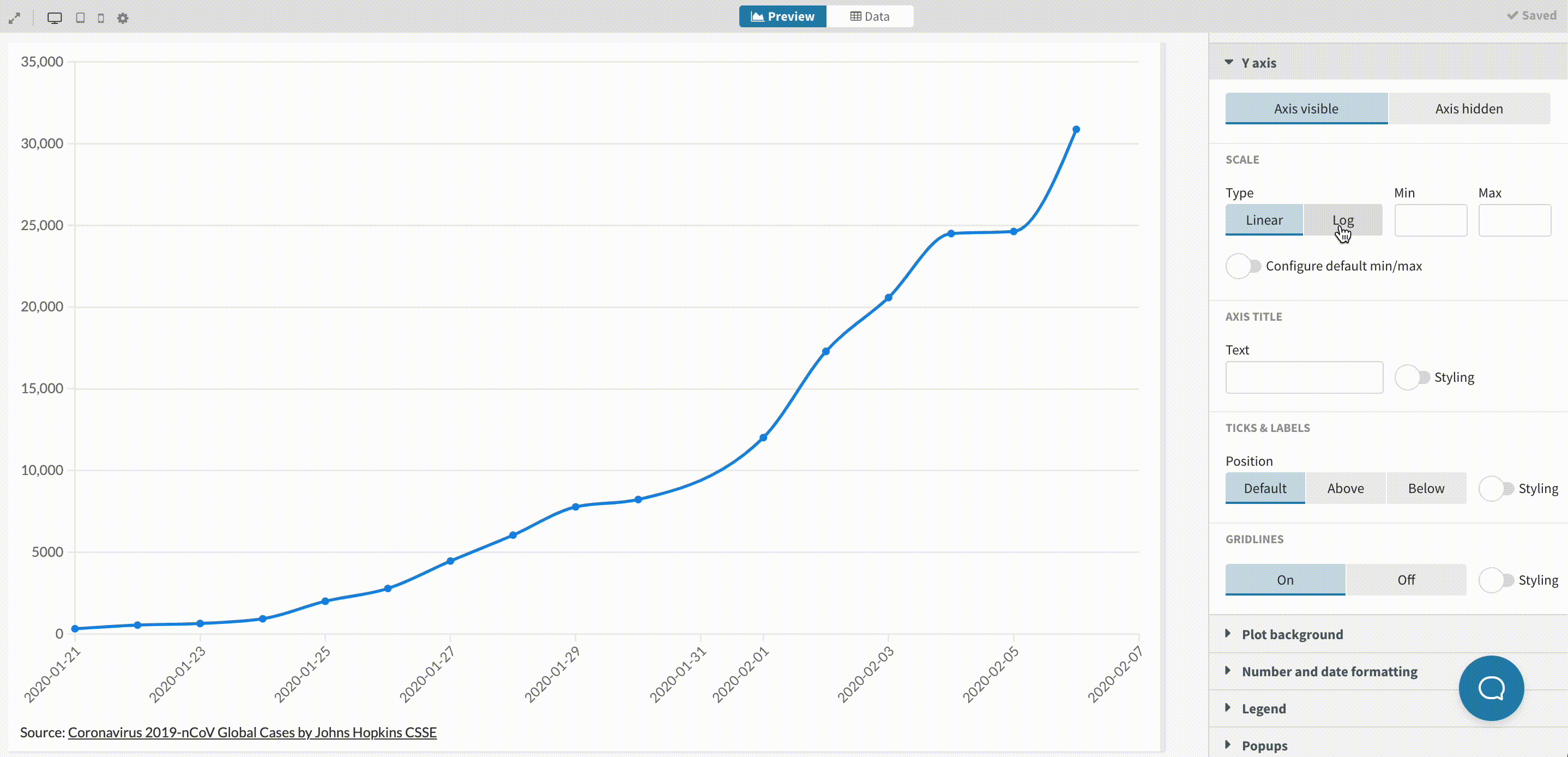
Task: Set scale type to Log
Action: point(1343,220)
